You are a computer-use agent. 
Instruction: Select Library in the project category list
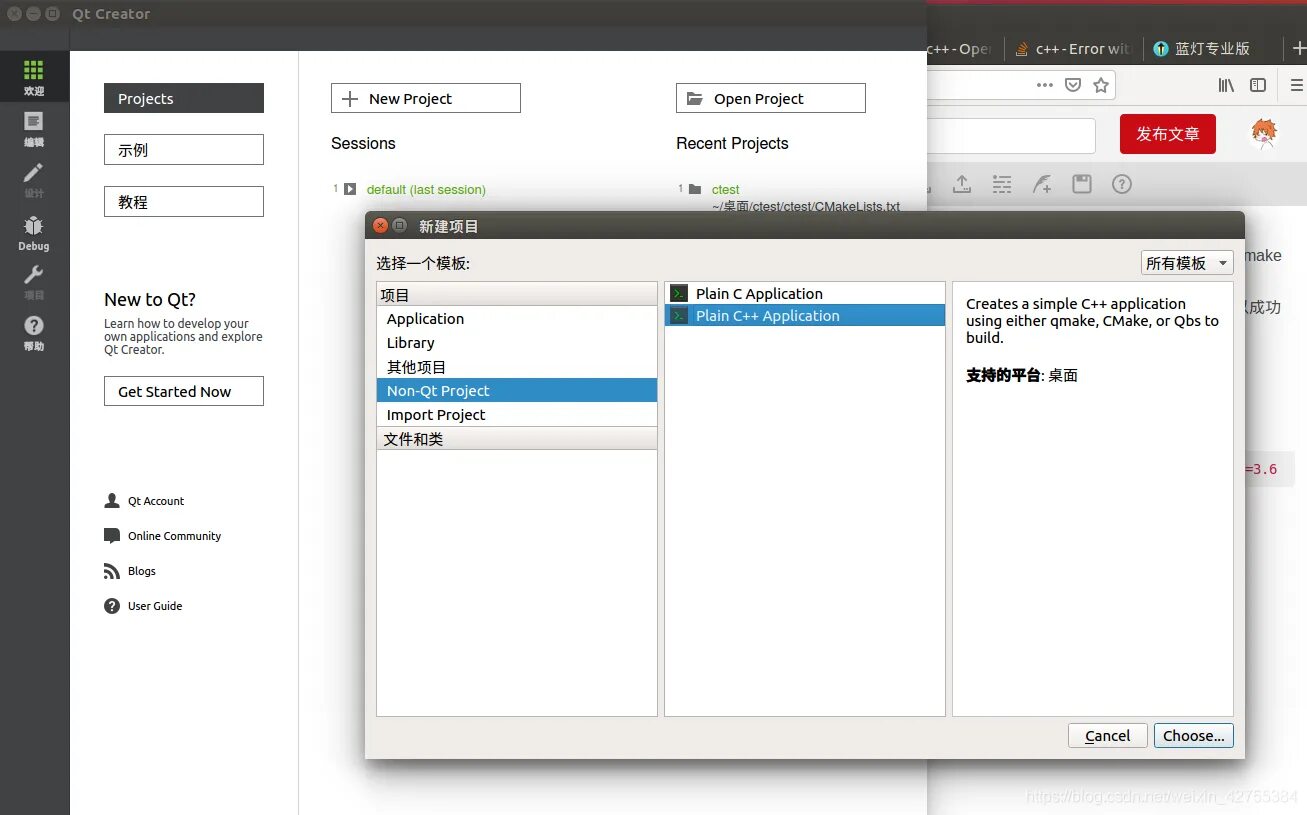[x=517, y=343]
